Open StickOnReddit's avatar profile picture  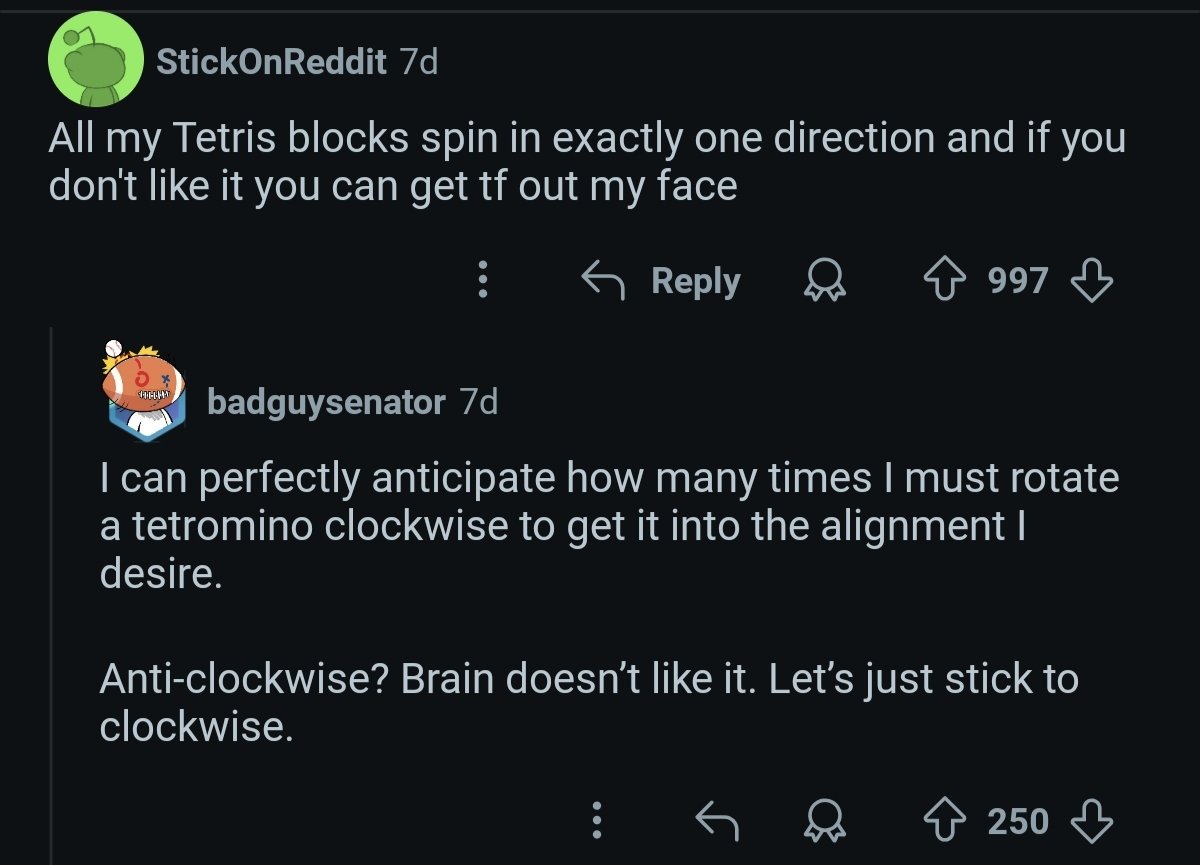[93, 62]
